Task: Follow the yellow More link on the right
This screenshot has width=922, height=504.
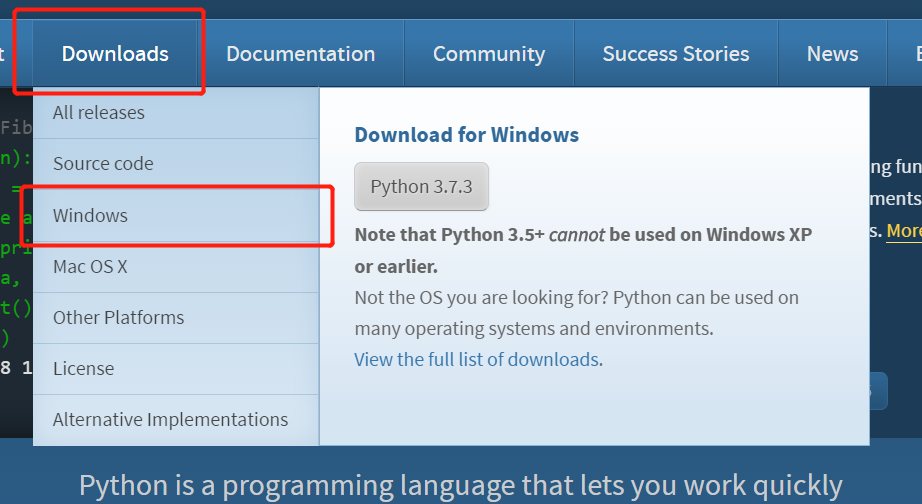Action: click(904, 231)
